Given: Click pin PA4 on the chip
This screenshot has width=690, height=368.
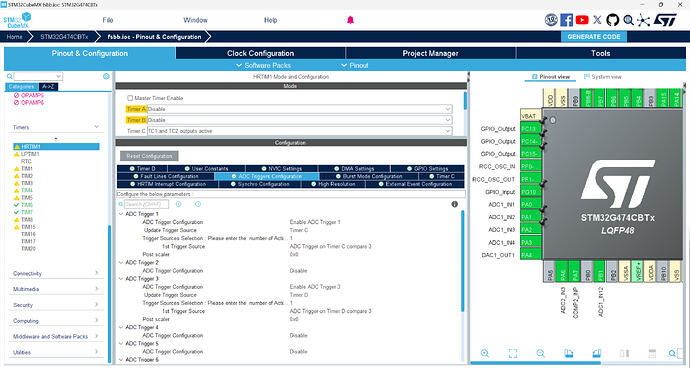Looking at the screenshot, I should pos(531,254).
